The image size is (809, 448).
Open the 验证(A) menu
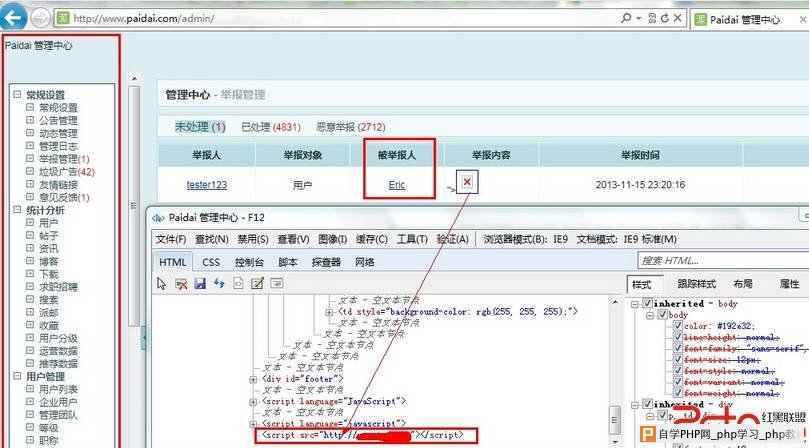tap(452, 239)
